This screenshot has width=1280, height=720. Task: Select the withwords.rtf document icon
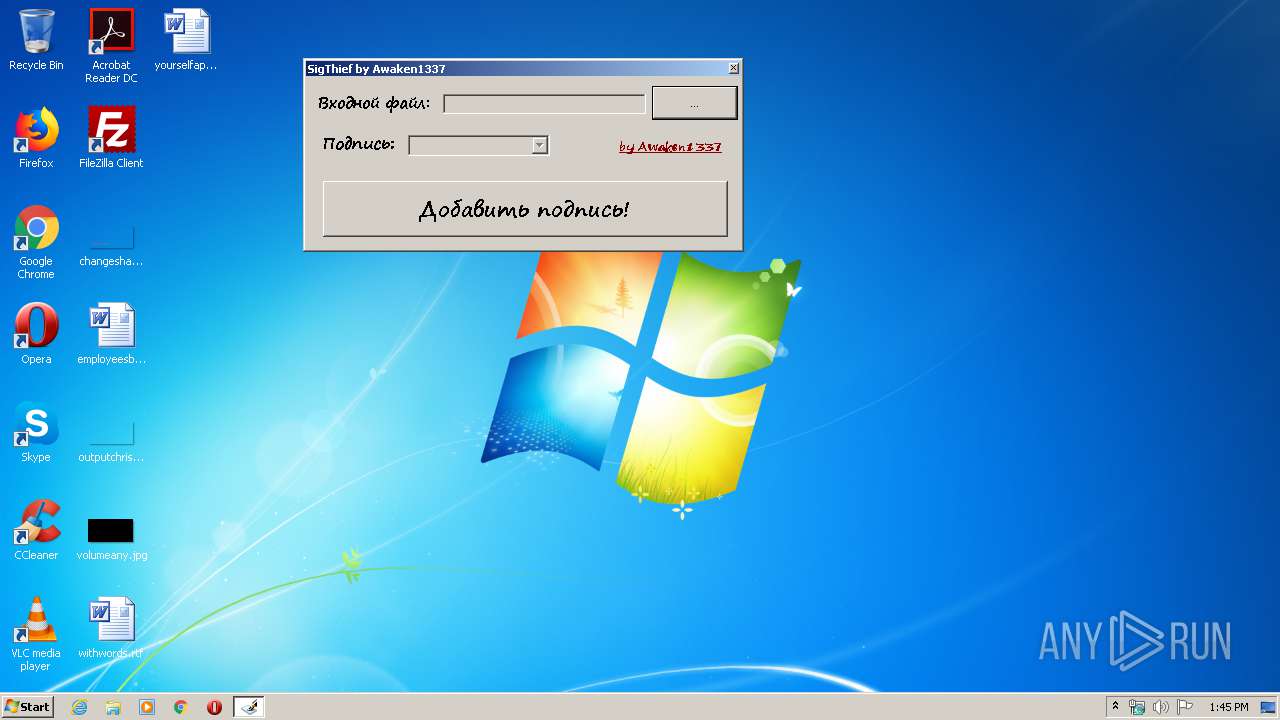click(x=111, y=628)
